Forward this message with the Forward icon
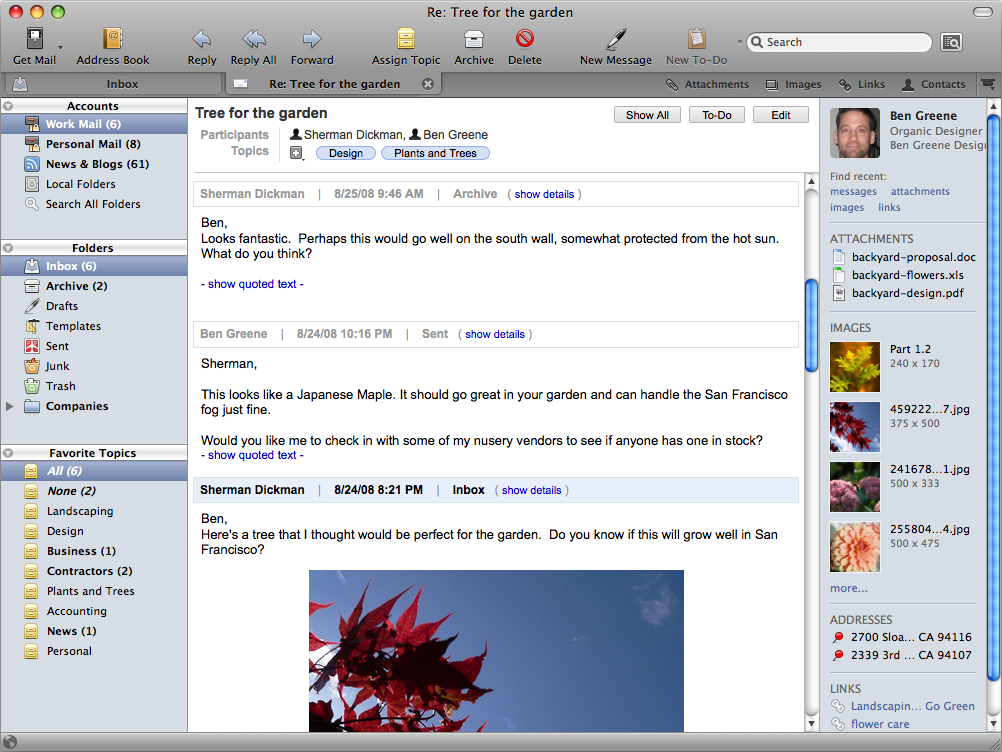The width and height of the screenshot is (1002, 752). tap(312, 39)
